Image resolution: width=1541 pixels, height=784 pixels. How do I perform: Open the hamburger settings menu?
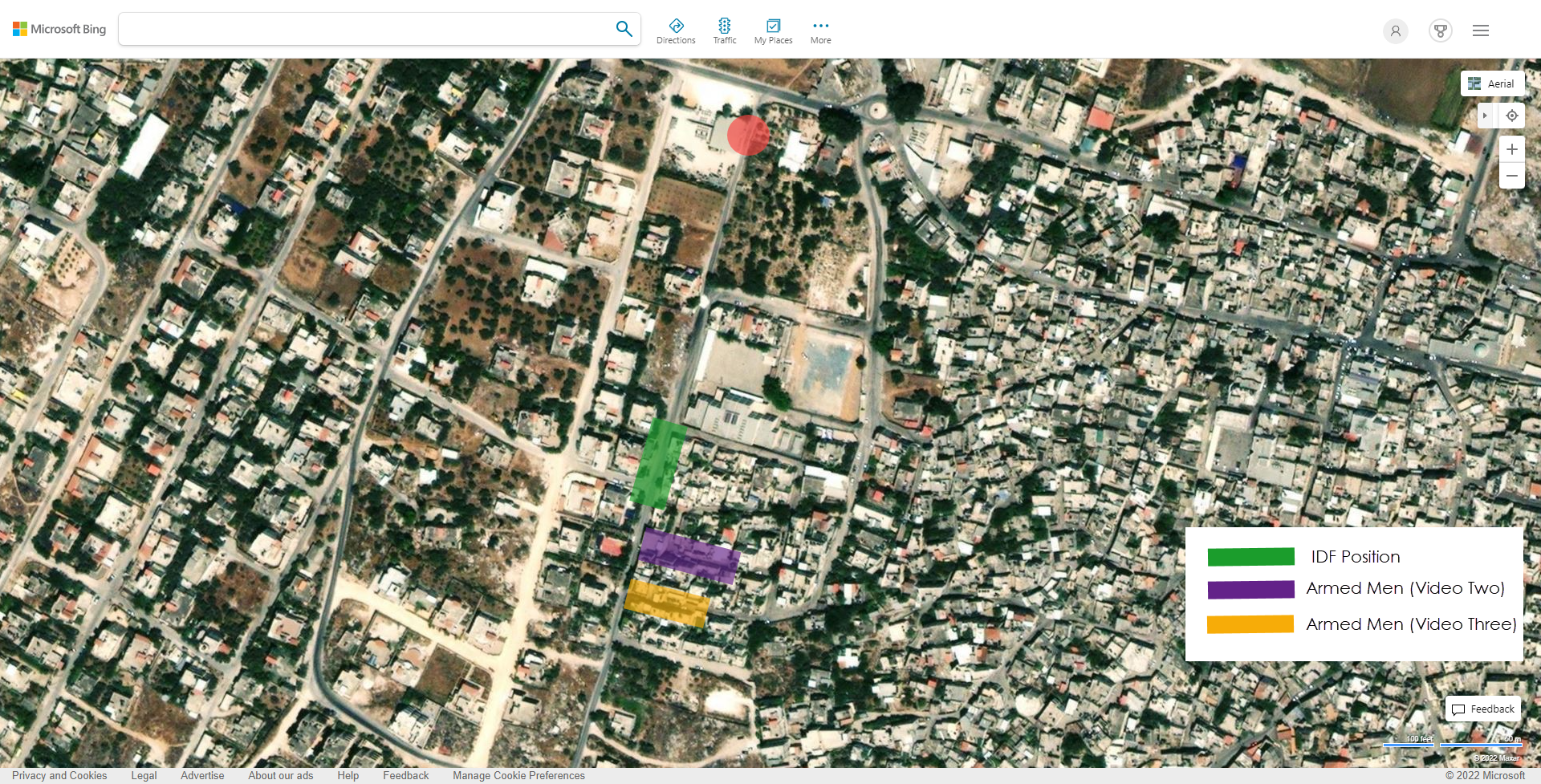pyautogui.click(x=1481, y=30)
